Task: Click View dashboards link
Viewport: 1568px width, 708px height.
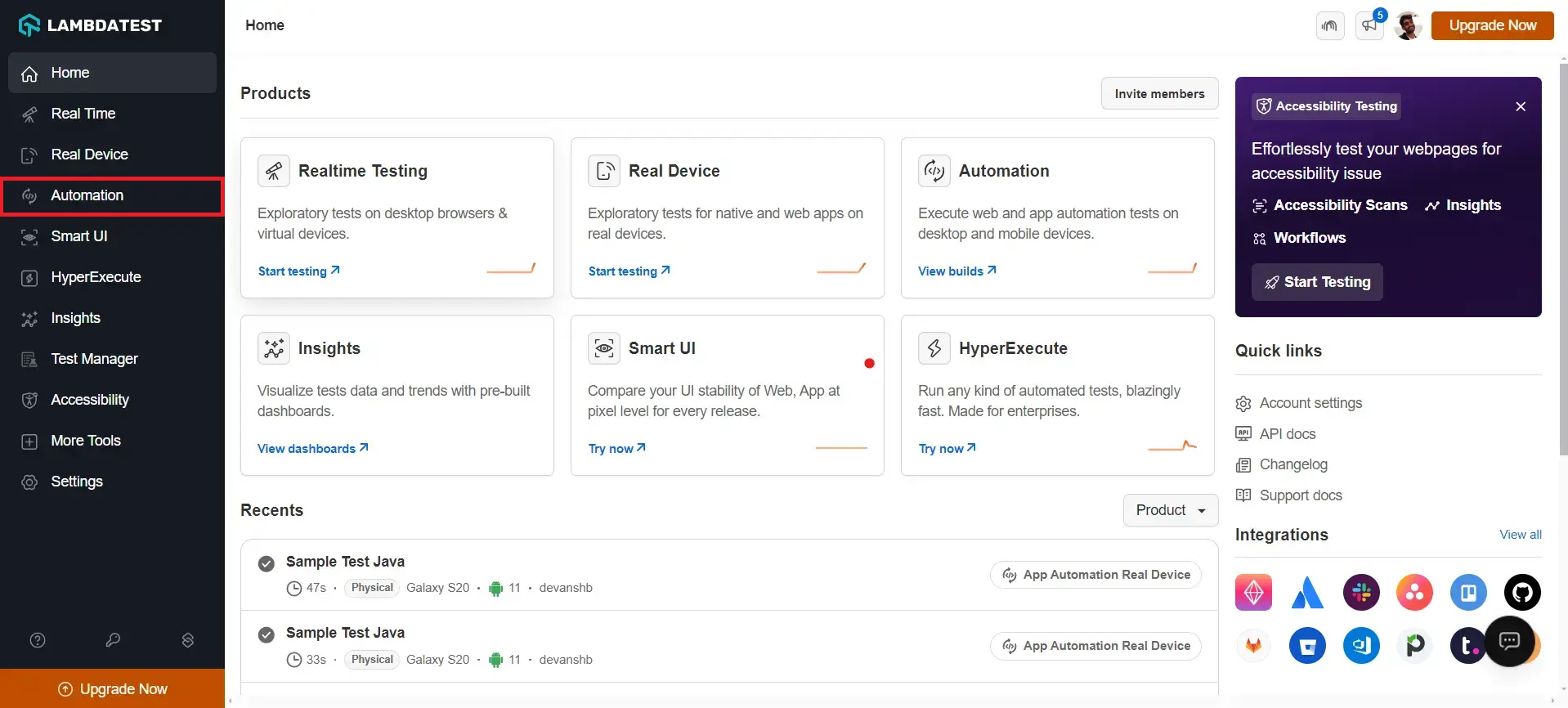Action: (313, 448)
